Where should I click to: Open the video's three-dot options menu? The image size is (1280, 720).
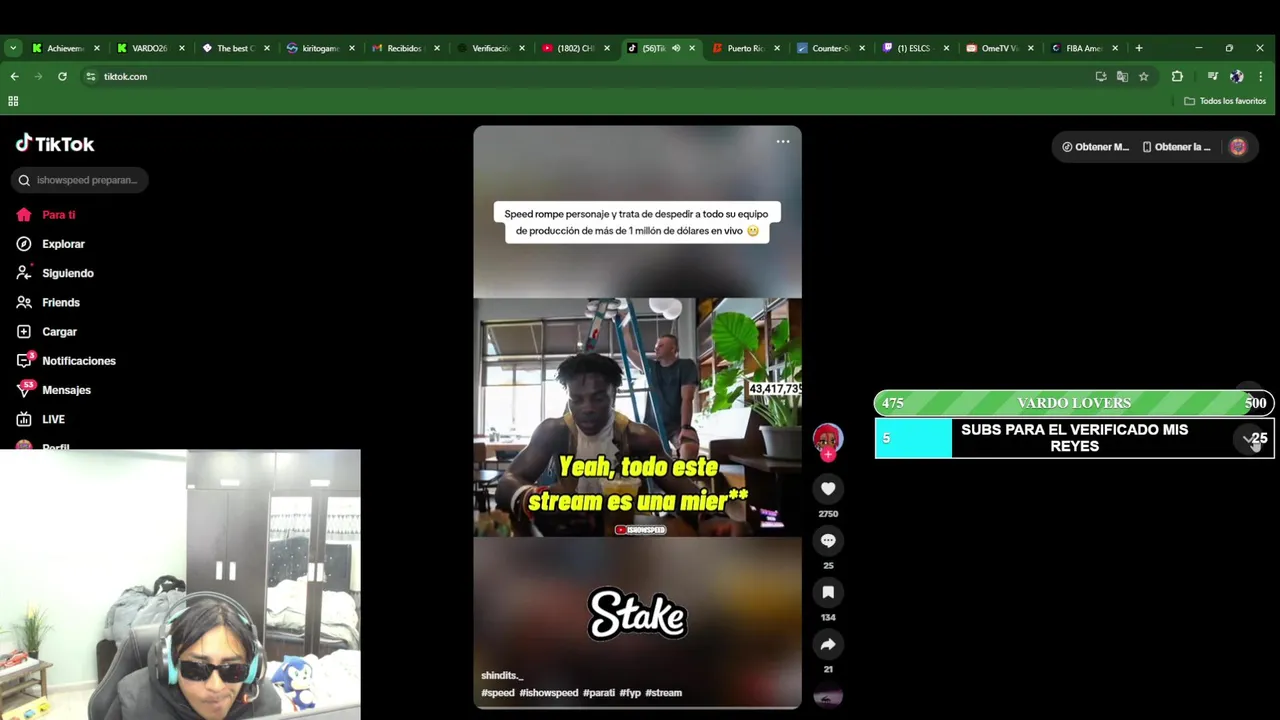coord(783,142)
